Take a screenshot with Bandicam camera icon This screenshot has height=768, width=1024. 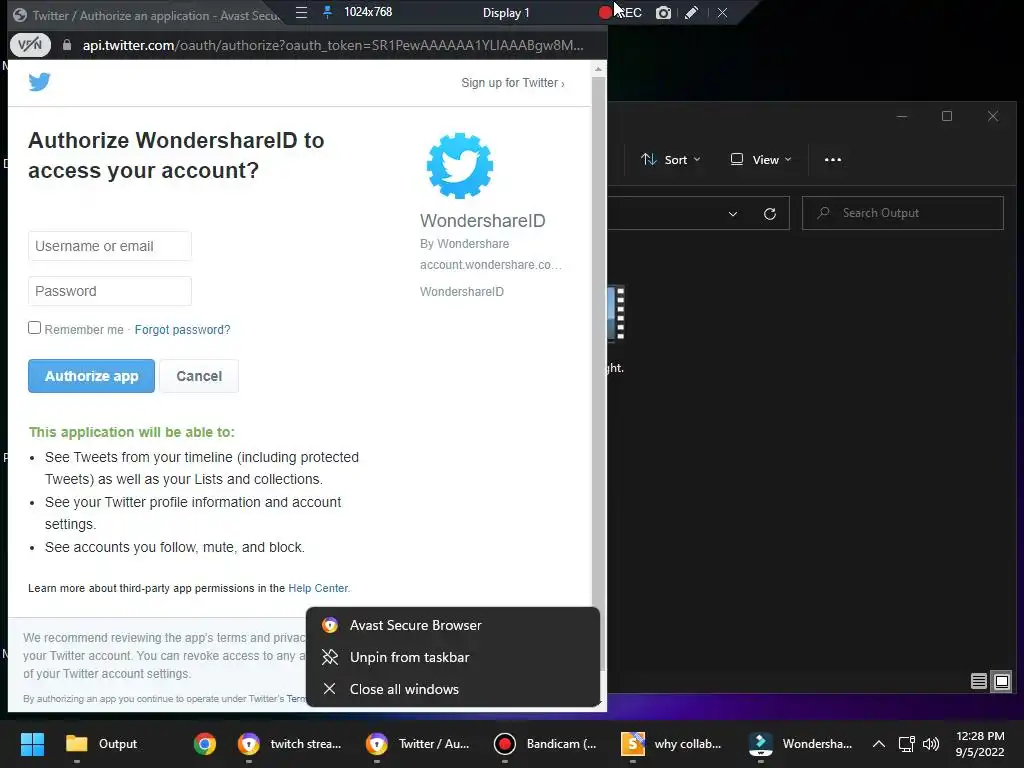(663, 12)
